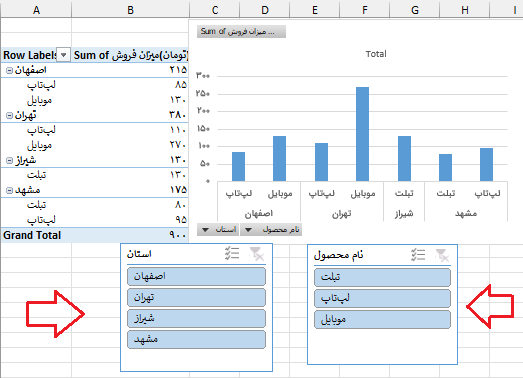
Task: Click the اصفهان لپ‌تاپ value ۸۵ cell
Action: pos(130,85)
